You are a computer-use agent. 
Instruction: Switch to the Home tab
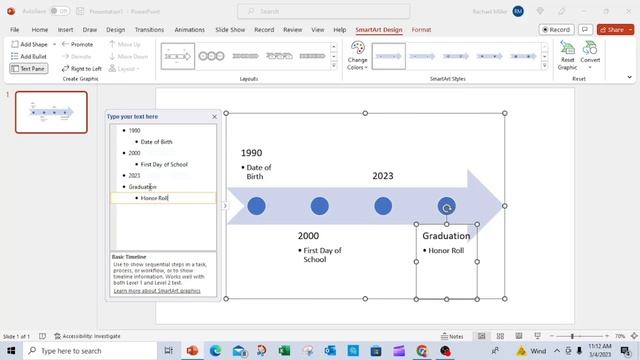point(40,30)
